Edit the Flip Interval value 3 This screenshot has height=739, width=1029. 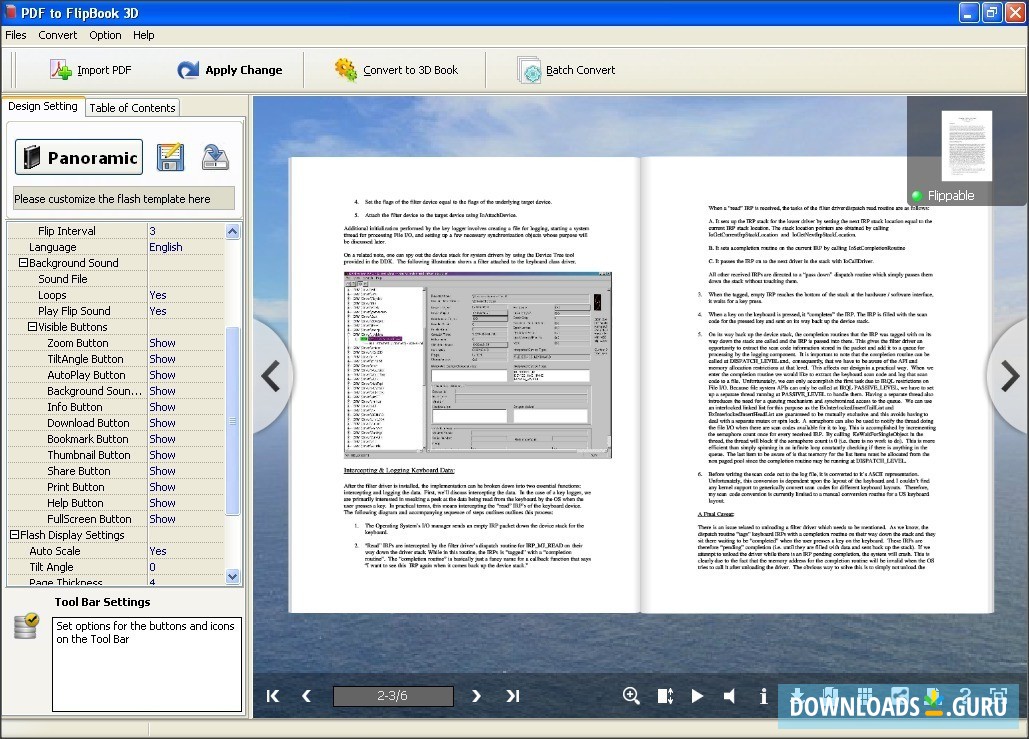186,231
